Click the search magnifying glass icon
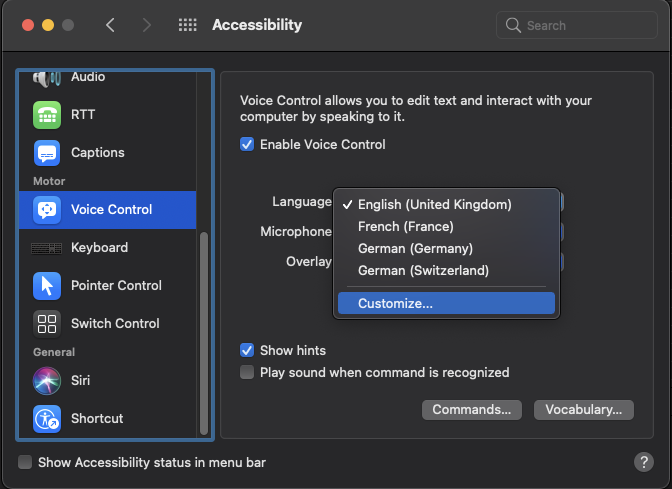Viewport: 672px width, 489px height. coord(513,25)
